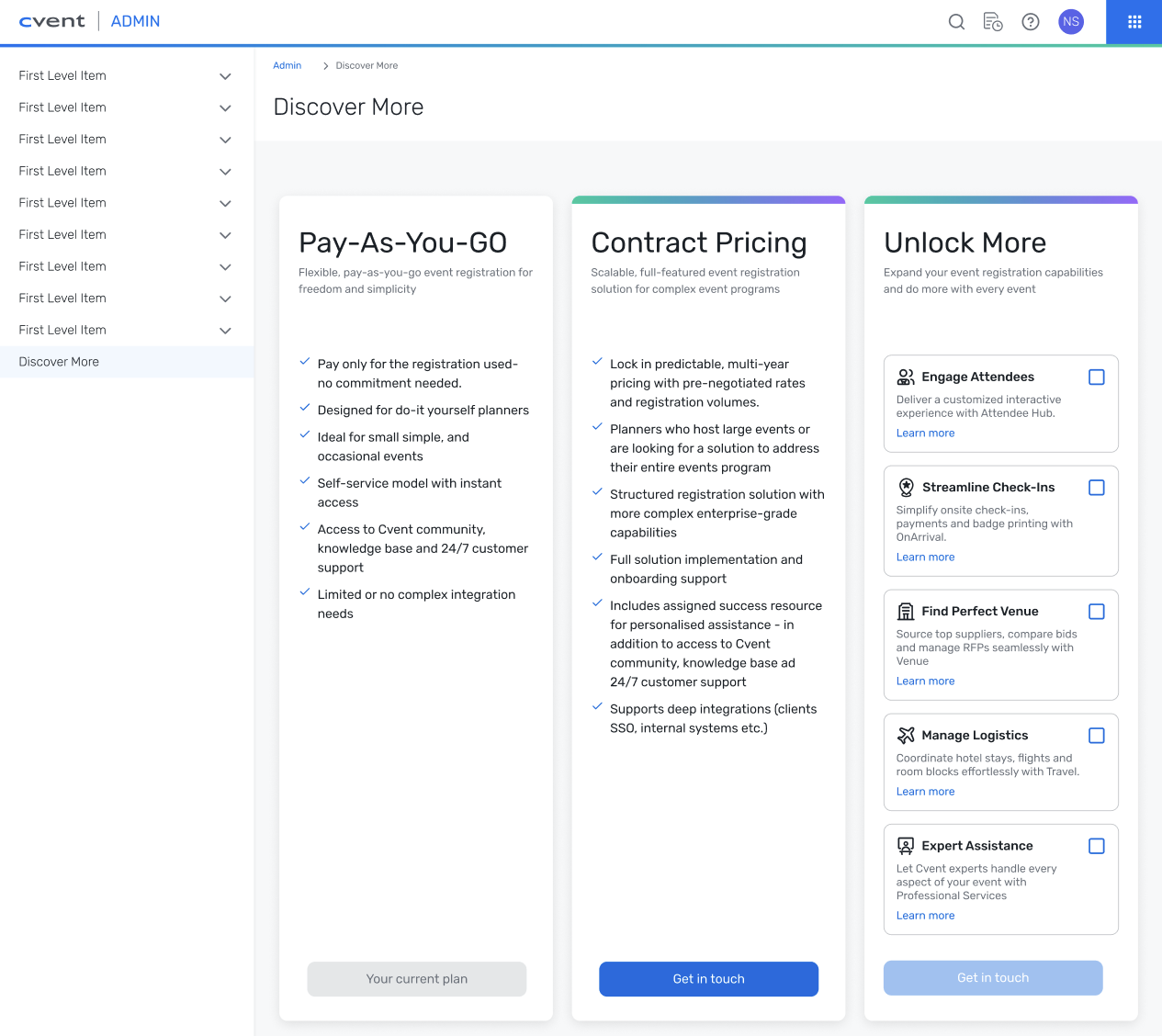Image resolution: width=1162 pixels, height=1036 pixels.
Task: Open the search icon in header
Action: tap(956, 22)
